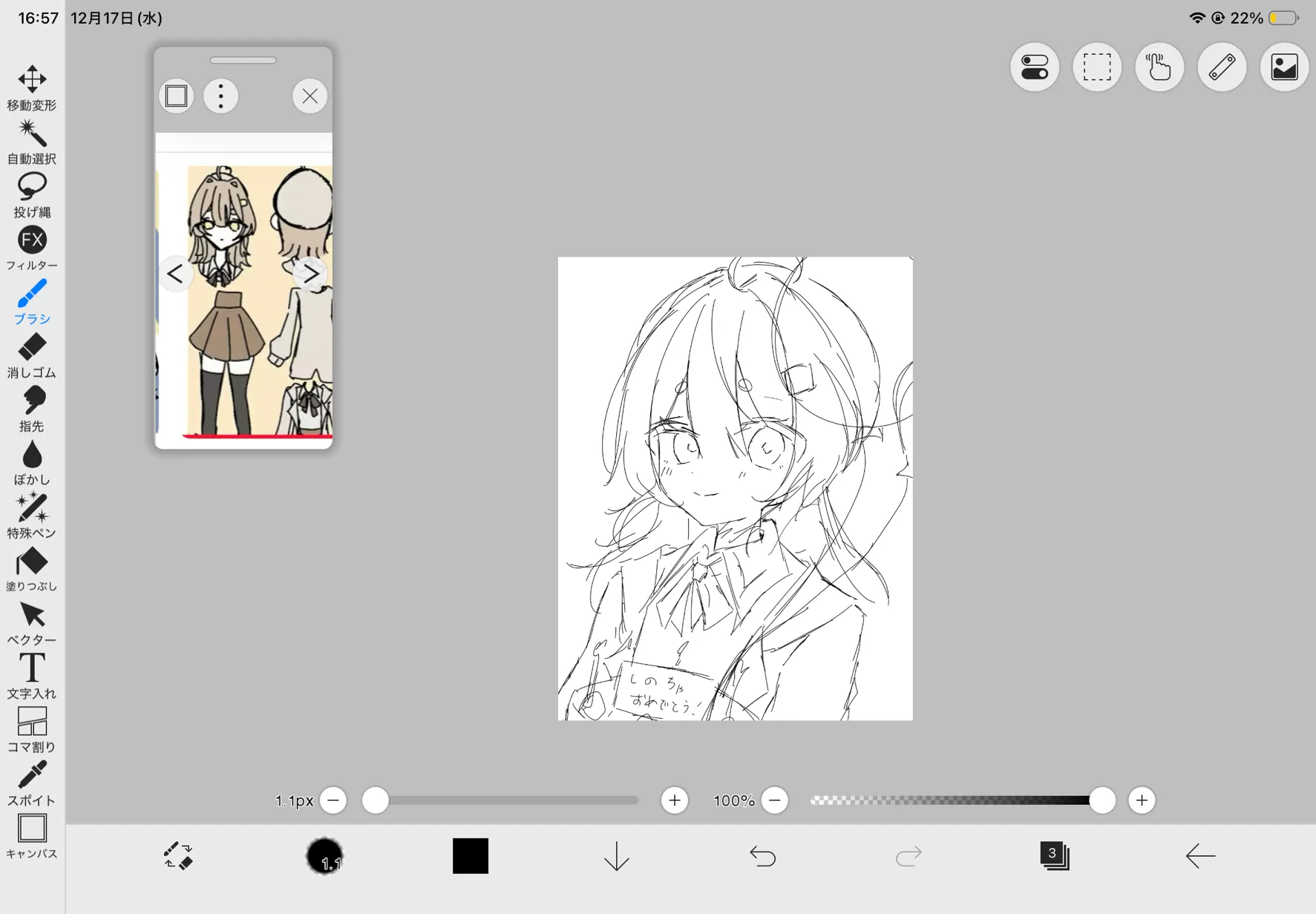Switch between brush and eraser
Image resolution: width=1316 pixels, height=914 pixels.
point(178,855)
